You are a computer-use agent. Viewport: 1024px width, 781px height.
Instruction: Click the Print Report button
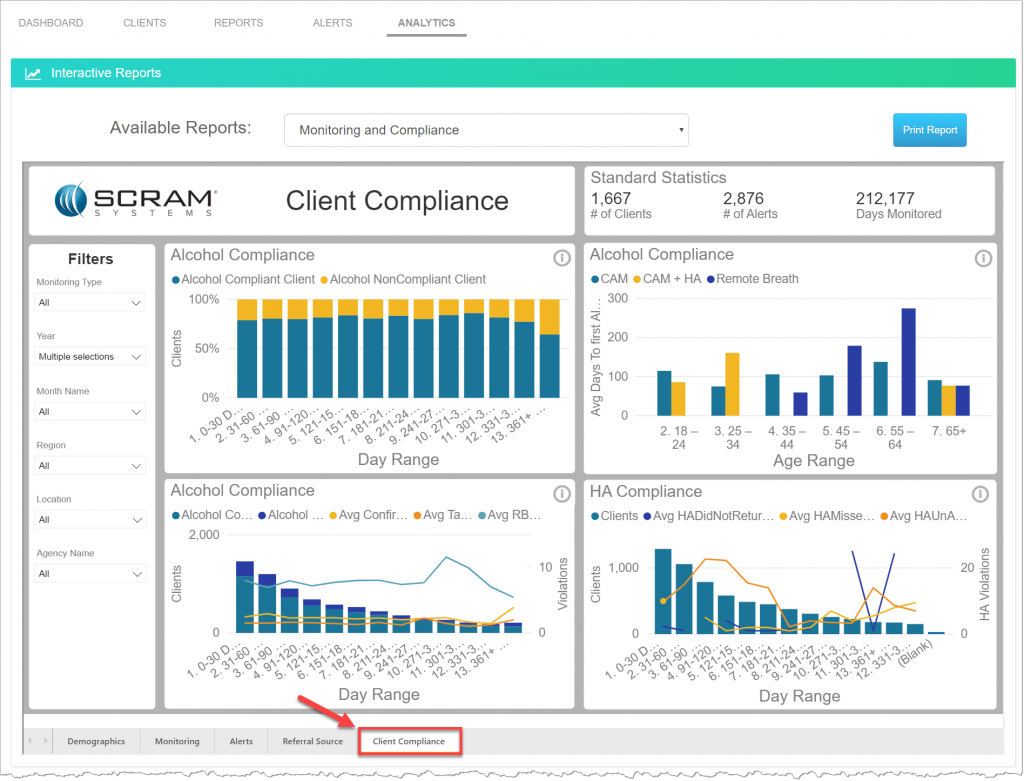(x=929, y=130)
